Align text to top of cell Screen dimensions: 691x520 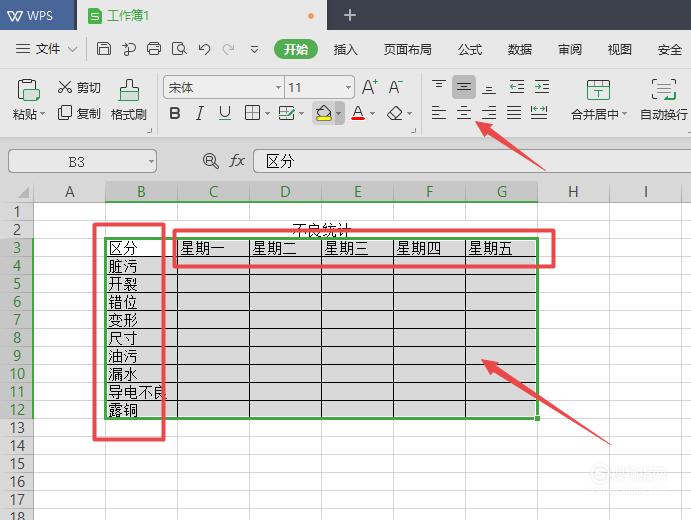point(438,85)
